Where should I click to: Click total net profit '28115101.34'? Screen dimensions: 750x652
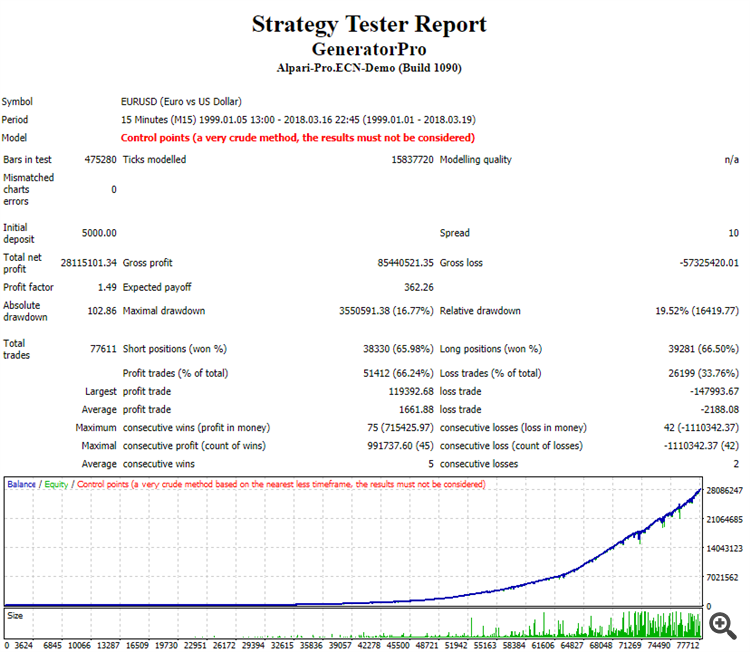(88, 263)
